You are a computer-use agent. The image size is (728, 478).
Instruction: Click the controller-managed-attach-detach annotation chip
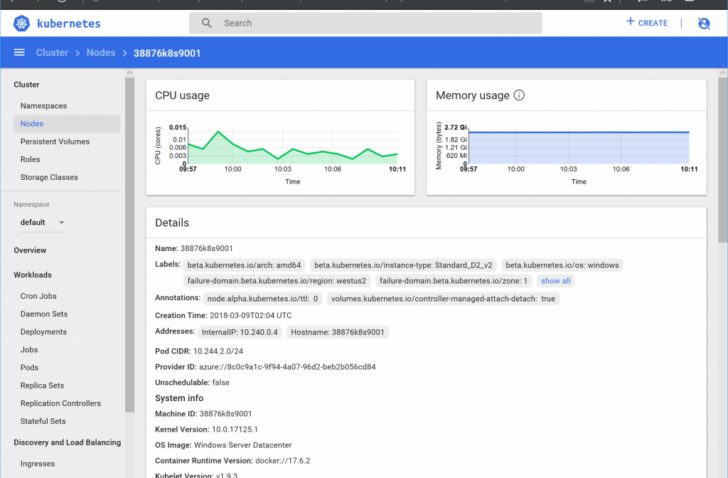tap(443, 298)
